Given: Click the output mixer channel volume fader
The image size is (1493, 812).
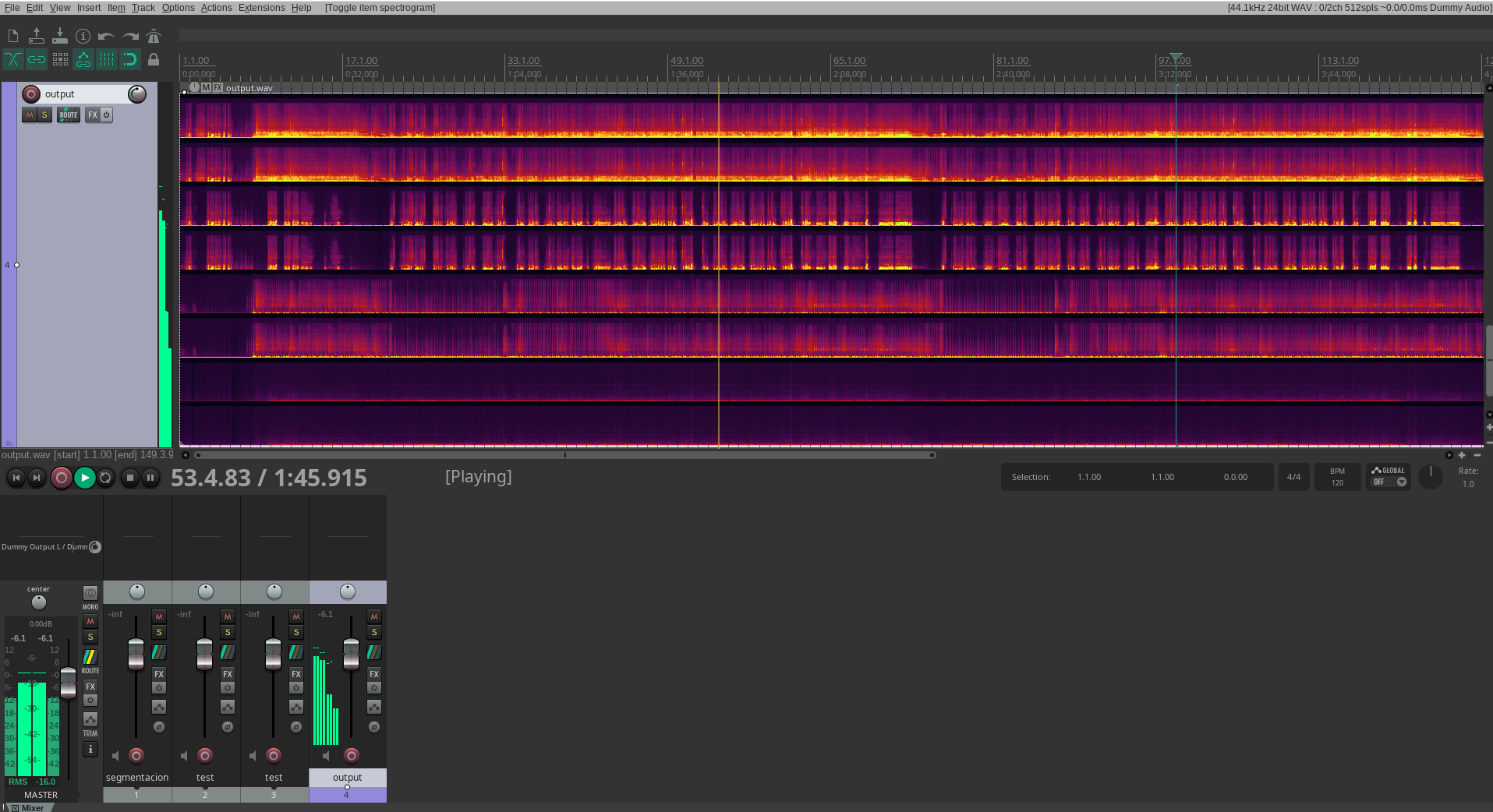Looking at the screenshot, I should [x=351, y=653].
